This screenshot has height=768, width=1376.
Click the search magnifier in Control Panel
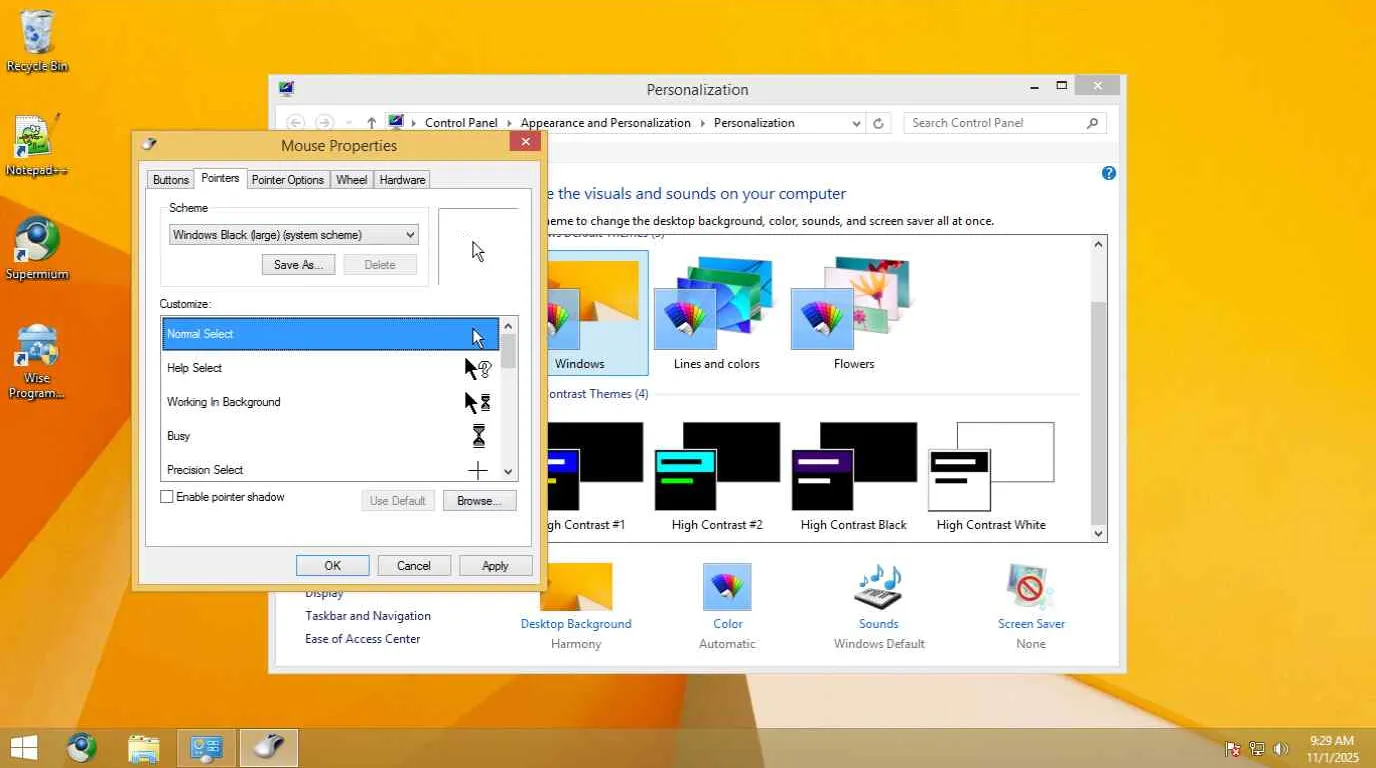[x=1092, y=123]
